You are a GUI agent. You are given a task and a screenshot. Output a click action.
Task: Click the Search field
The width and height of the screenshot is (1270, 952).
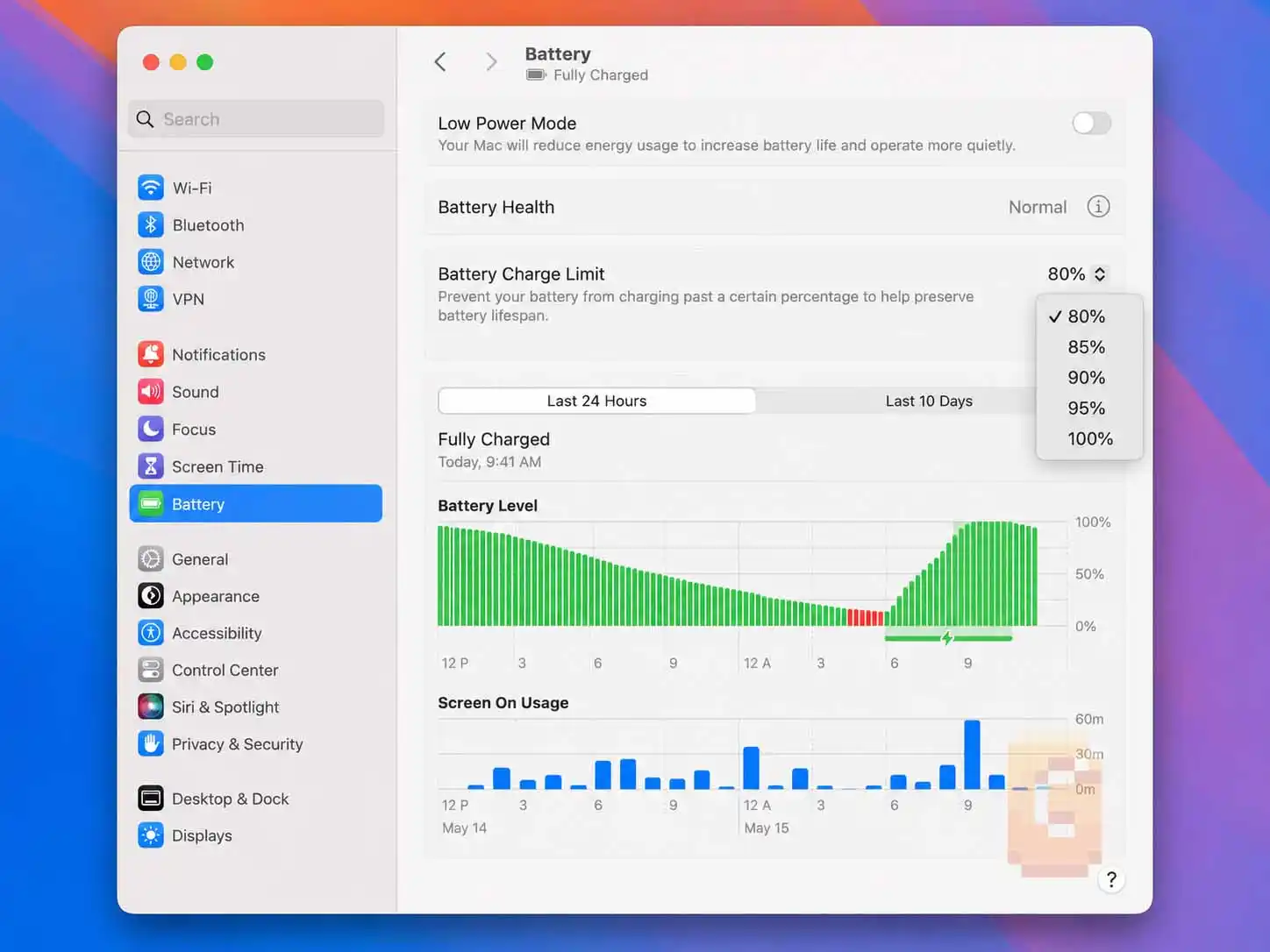(x=256, y=119)
